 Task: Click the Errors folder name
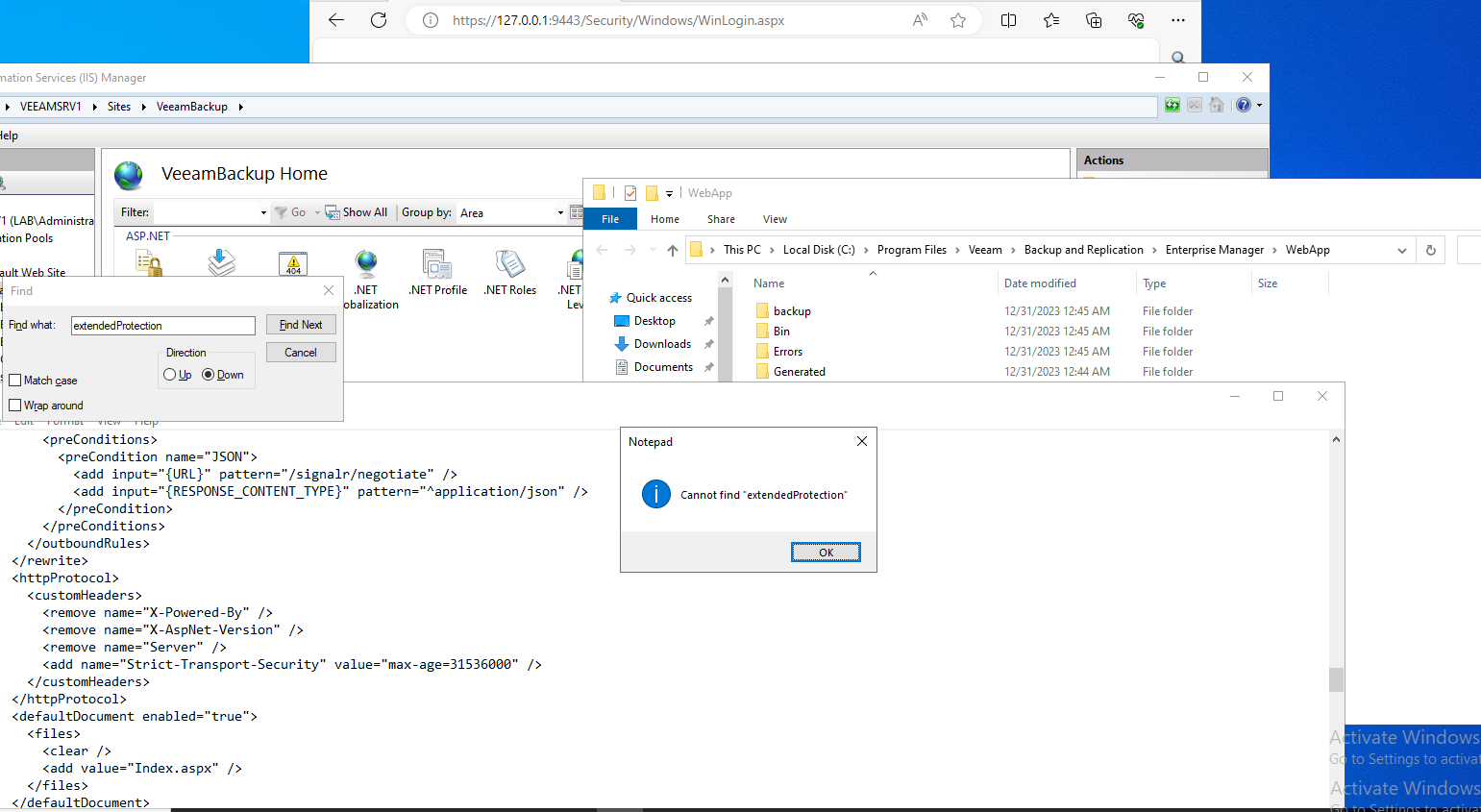pos(788,352)
